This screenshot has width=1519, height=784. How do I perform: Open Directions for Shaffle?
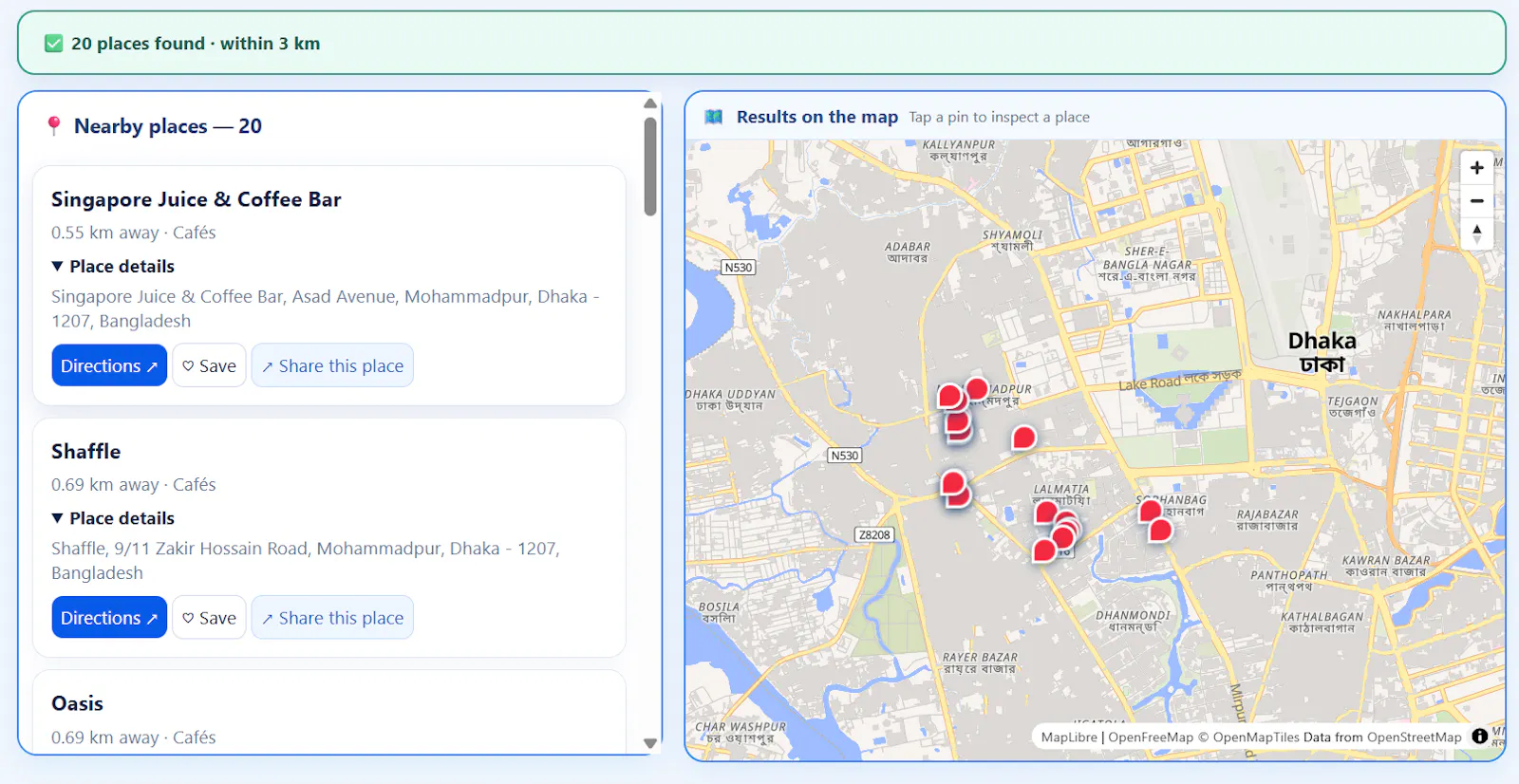click(x=109, y=618)
